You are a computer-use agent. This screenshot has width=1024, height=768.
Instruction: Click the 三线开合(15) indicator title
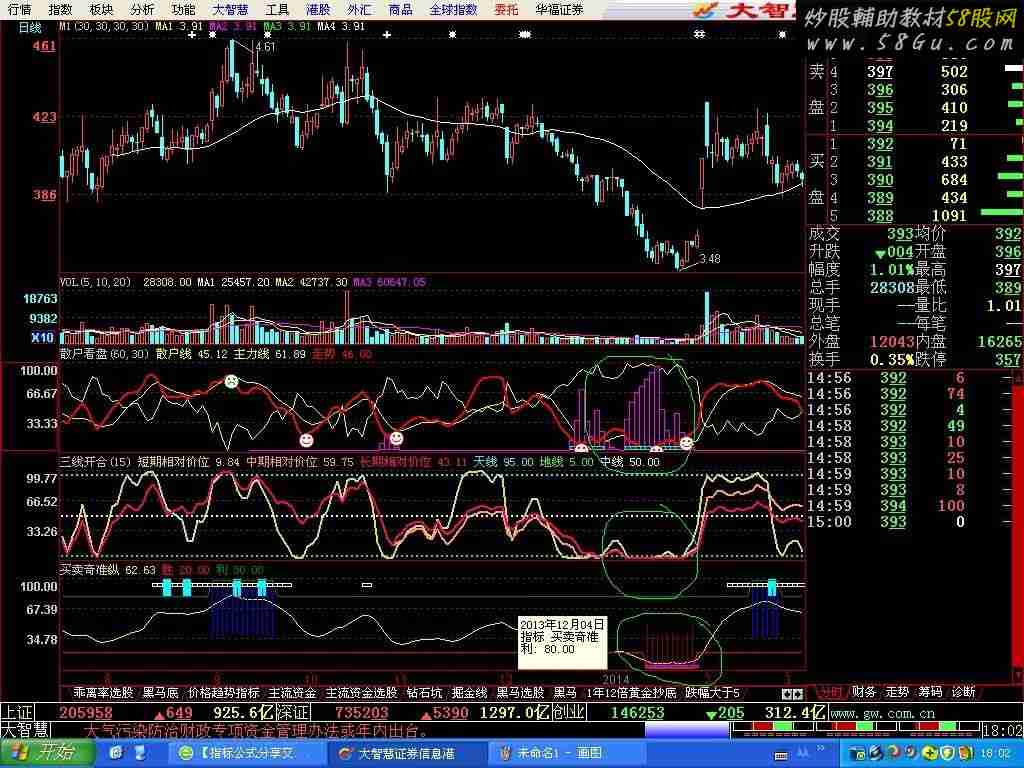[x=95, y=462]
